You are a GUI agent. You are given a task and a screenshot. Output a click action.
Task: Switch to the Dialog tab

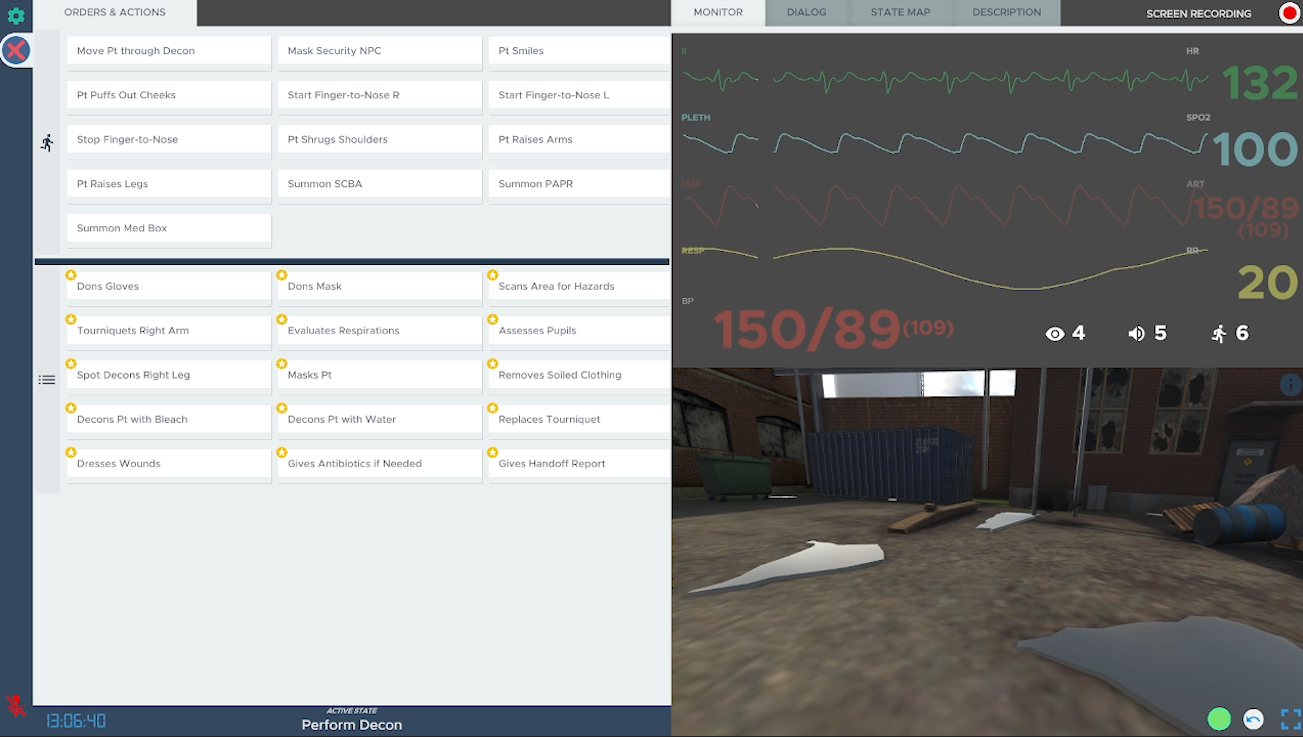806,13
